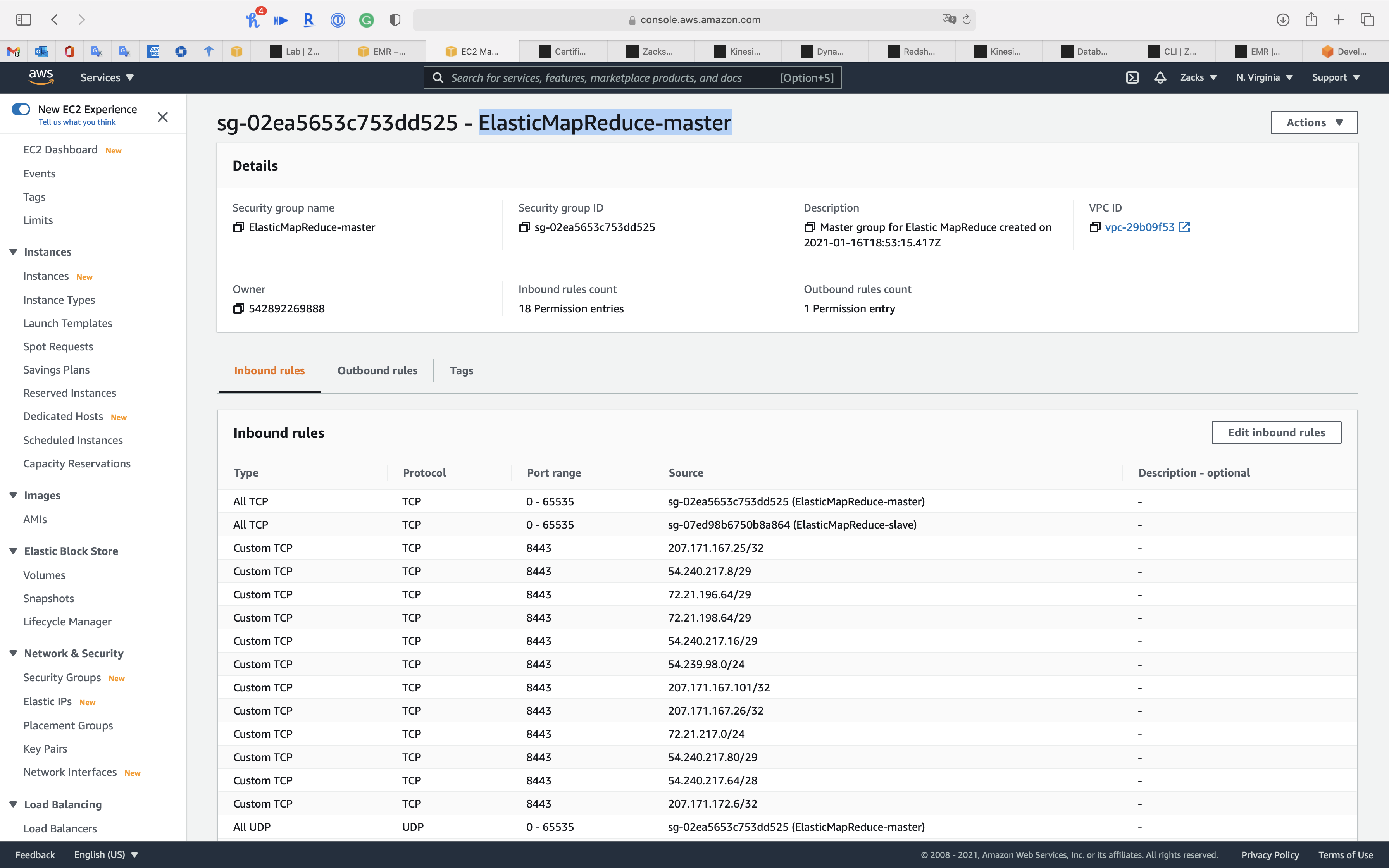Click the AWS logo home icon

41,77
